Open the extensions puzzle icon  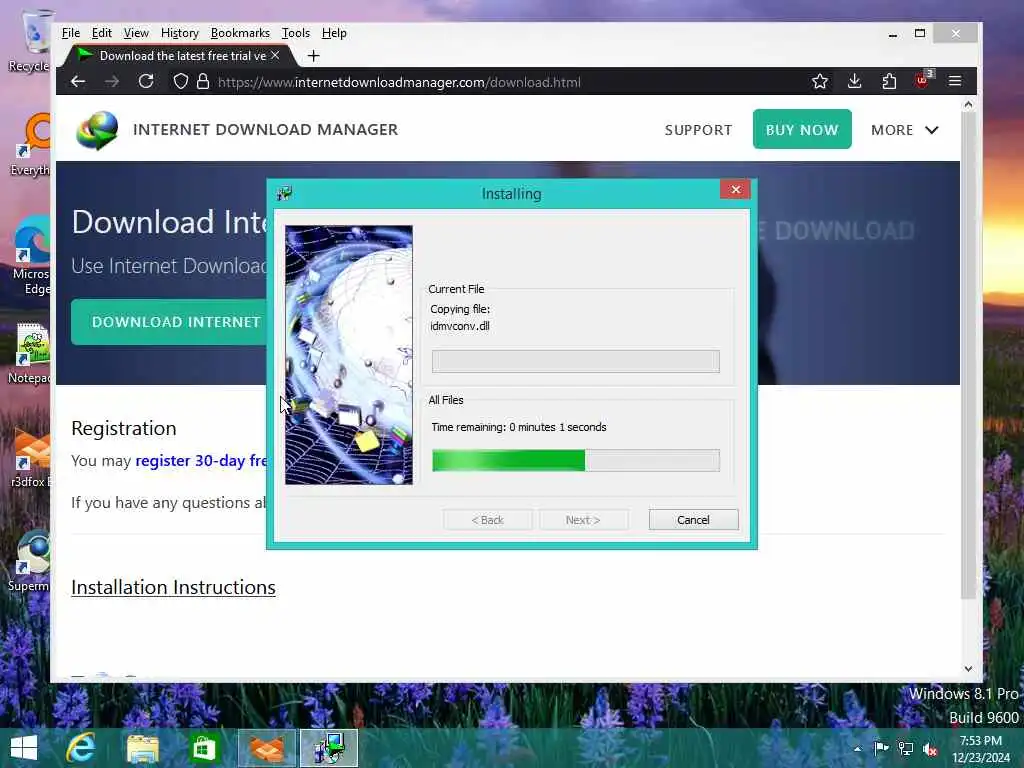889,82
